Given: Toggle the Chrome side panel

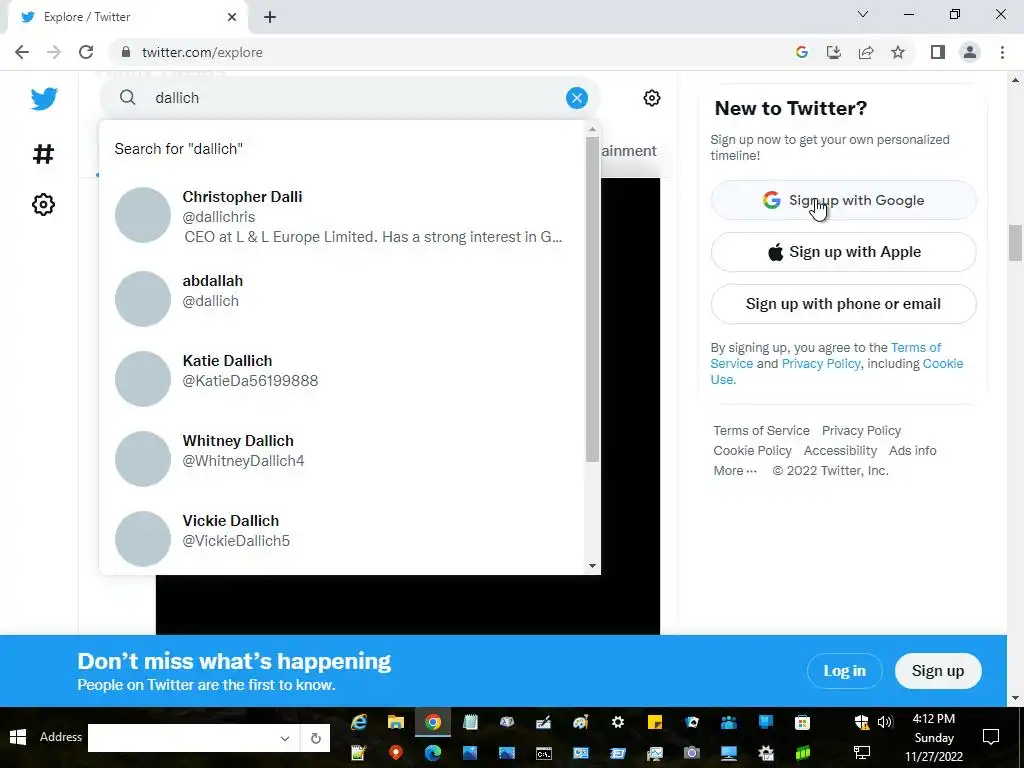Looking at the screenshot, I should [938, 52].
